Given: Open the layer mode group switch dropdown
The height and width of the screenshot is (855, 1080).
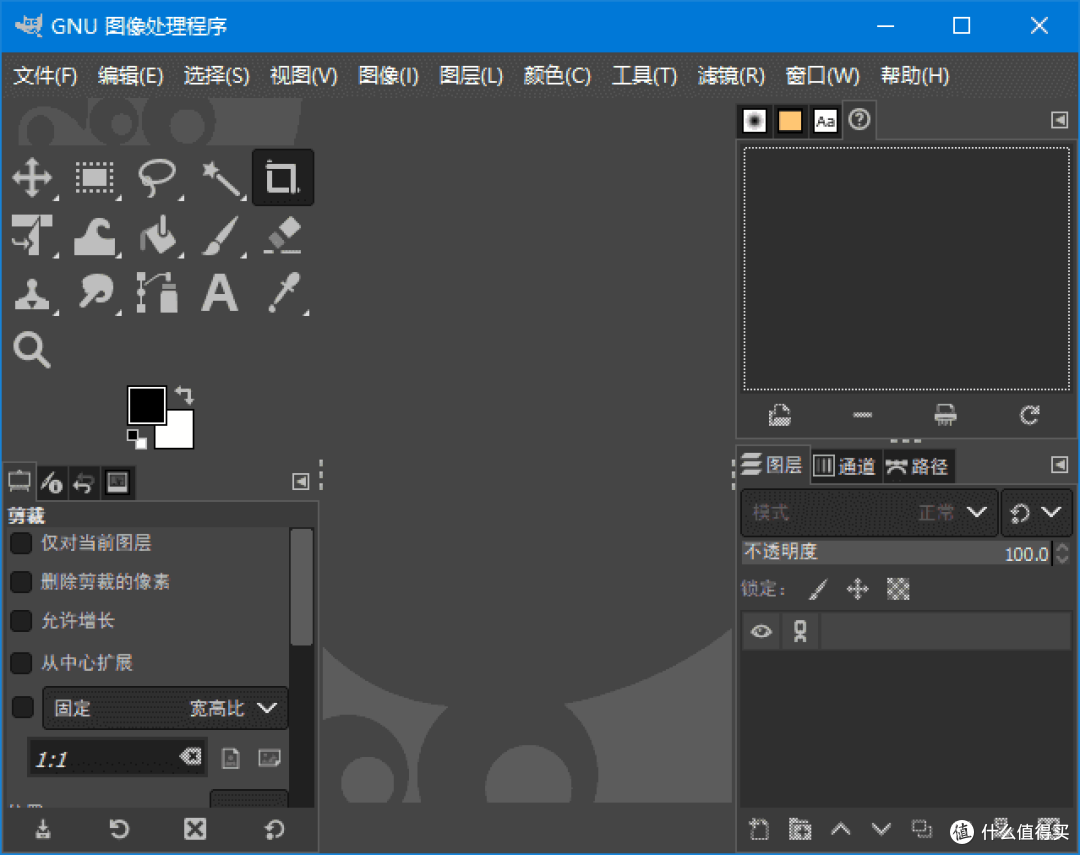Looking at the screenshot, I should [x=1035, y=513].
